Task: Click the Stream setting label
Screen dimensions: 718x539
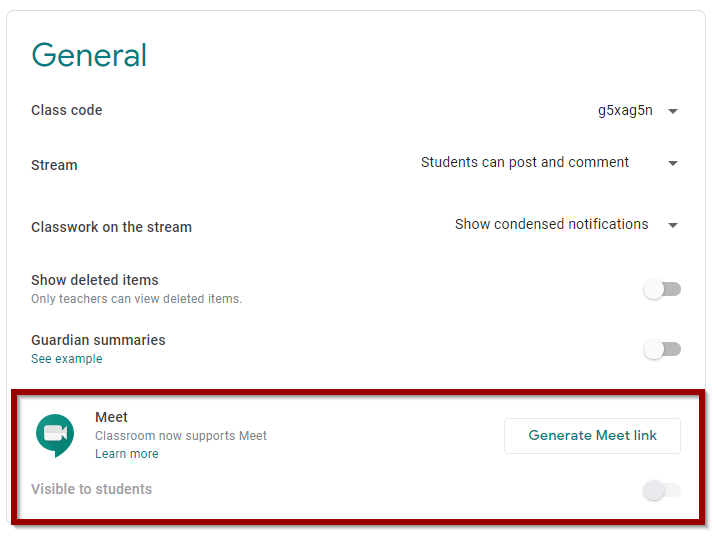Action: 54,165
